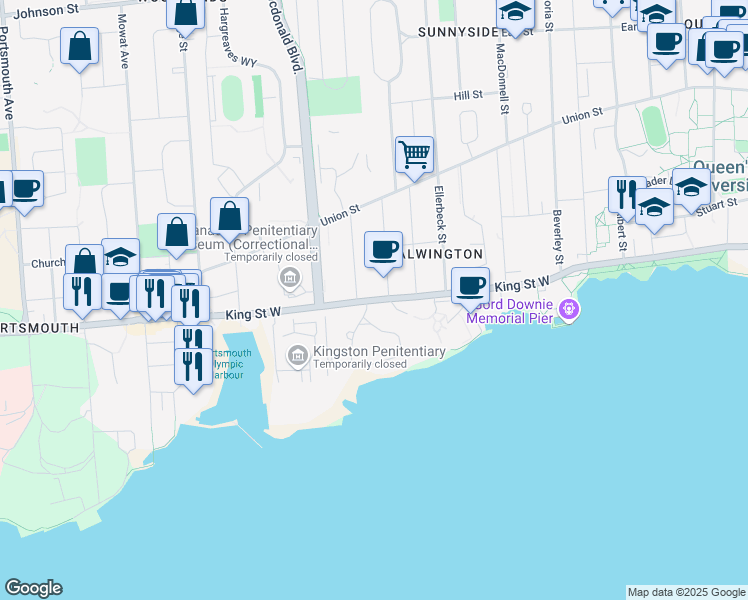Click the SUNNYSIDE neighbourhood label

(x=458, y=32)
